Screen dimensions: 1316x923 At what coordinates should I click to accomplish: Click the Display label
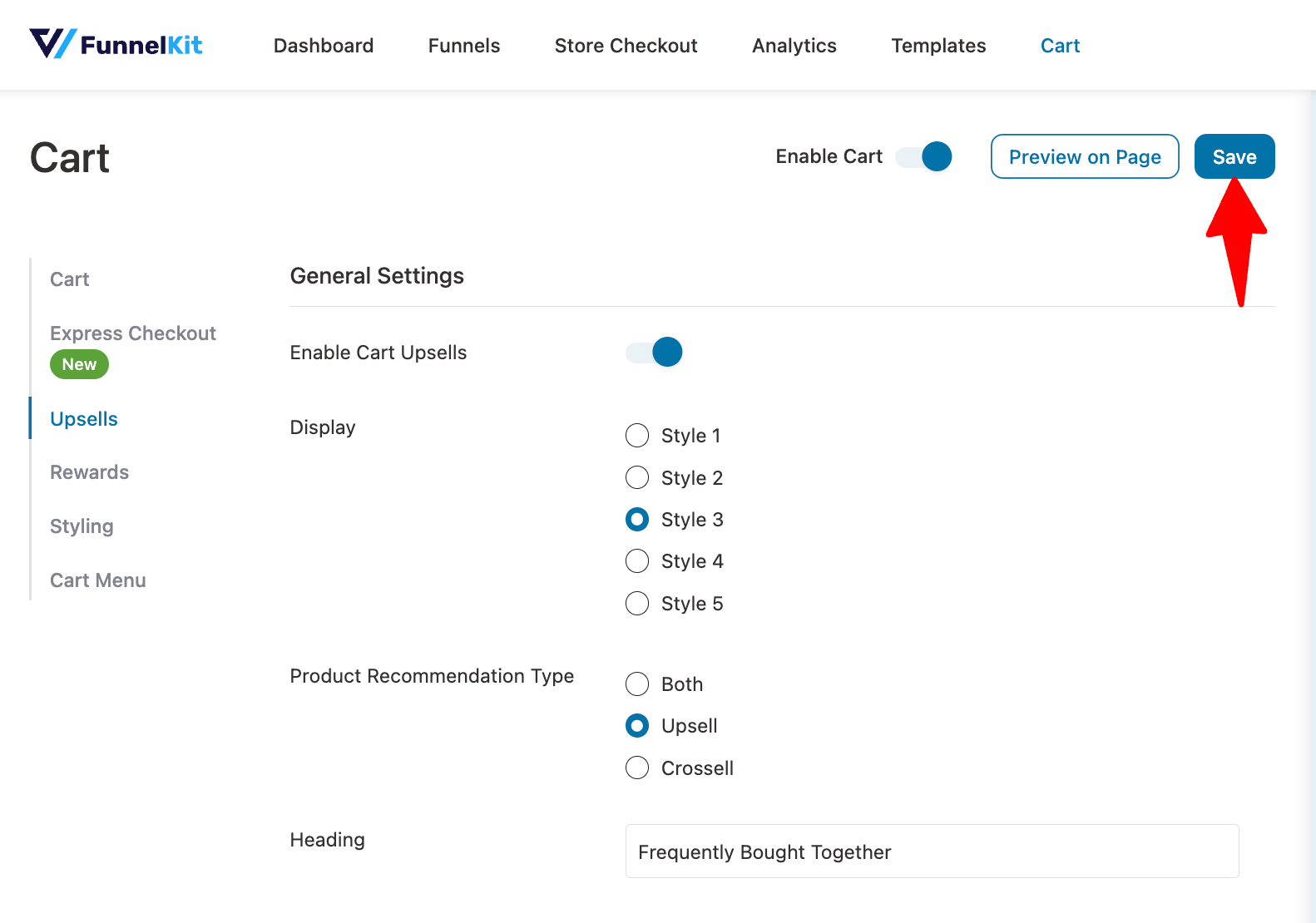pyautogui.click(x=323, y=427)
